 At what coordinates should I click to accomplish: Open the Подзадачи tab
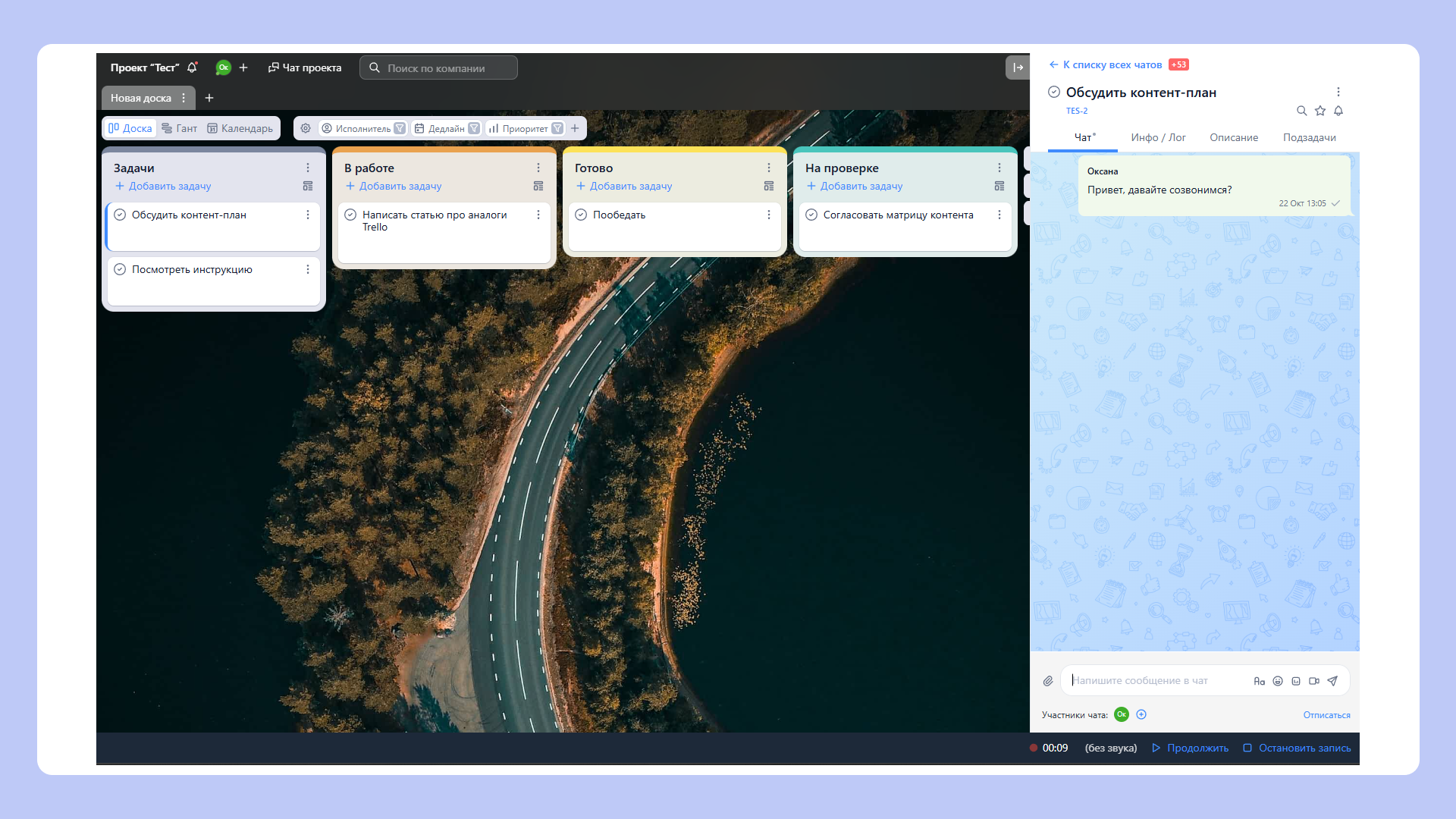[1309, 137]
